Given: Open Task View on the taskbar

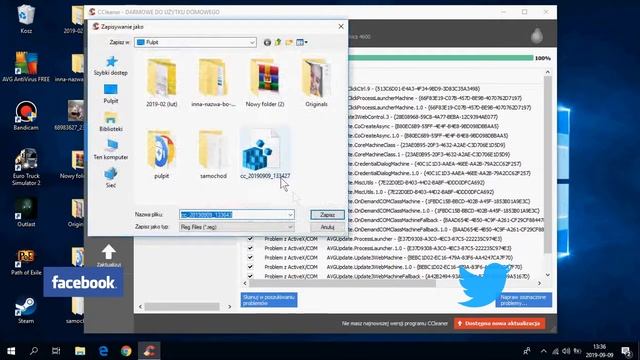Looking at the screenshot, I should point(56,351).
